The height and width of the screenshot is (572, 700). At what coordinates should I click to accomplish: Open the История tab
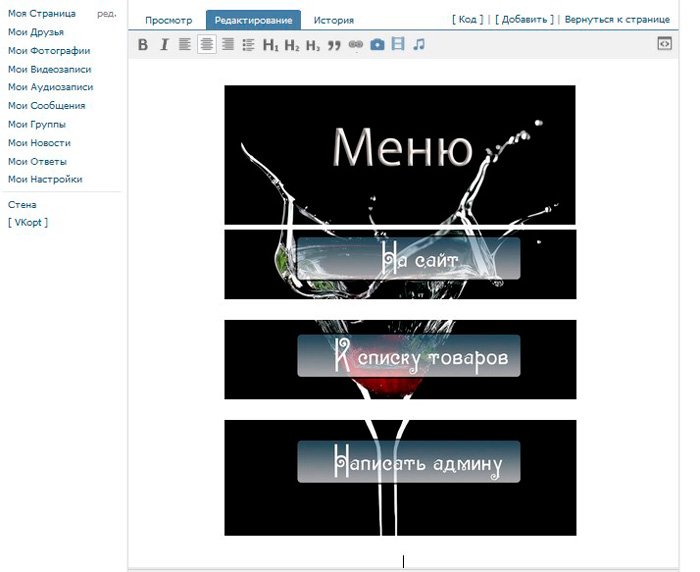click(x=333, y=21)
